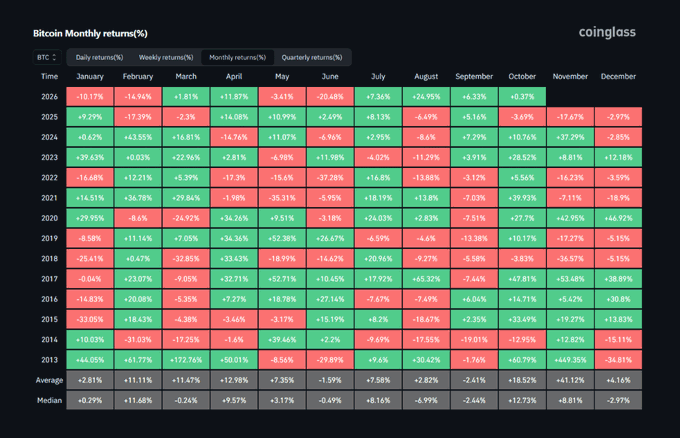Viewport: 680px width, 438px height.
Task: Open the BTC coin selector dropdown
Action: point(47,57)
